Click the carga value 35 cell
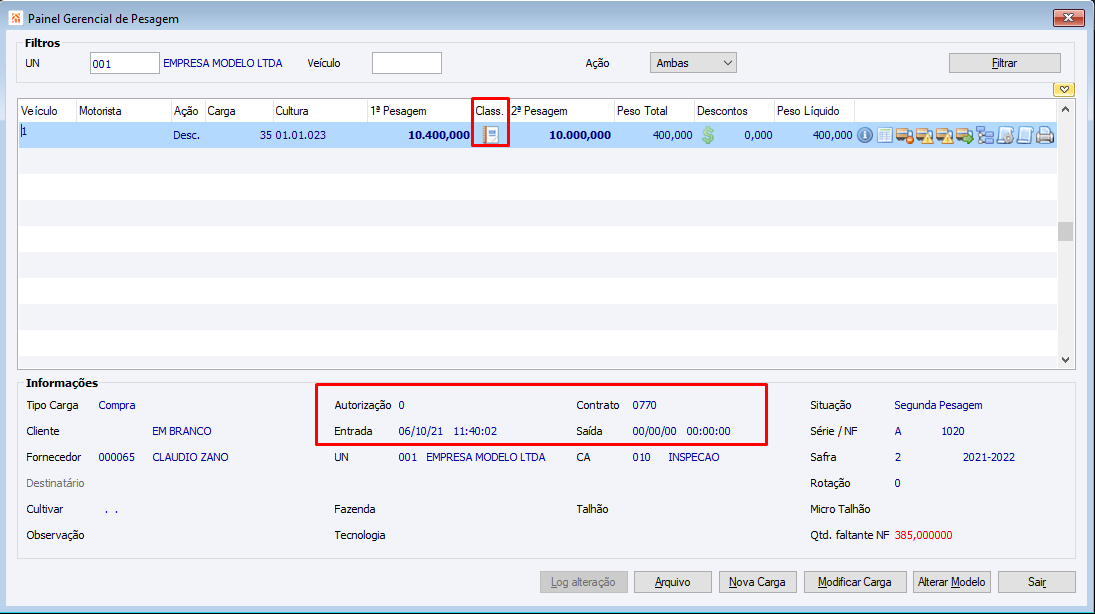This screenshot has width=1095, height=614. tap(265, 135)
